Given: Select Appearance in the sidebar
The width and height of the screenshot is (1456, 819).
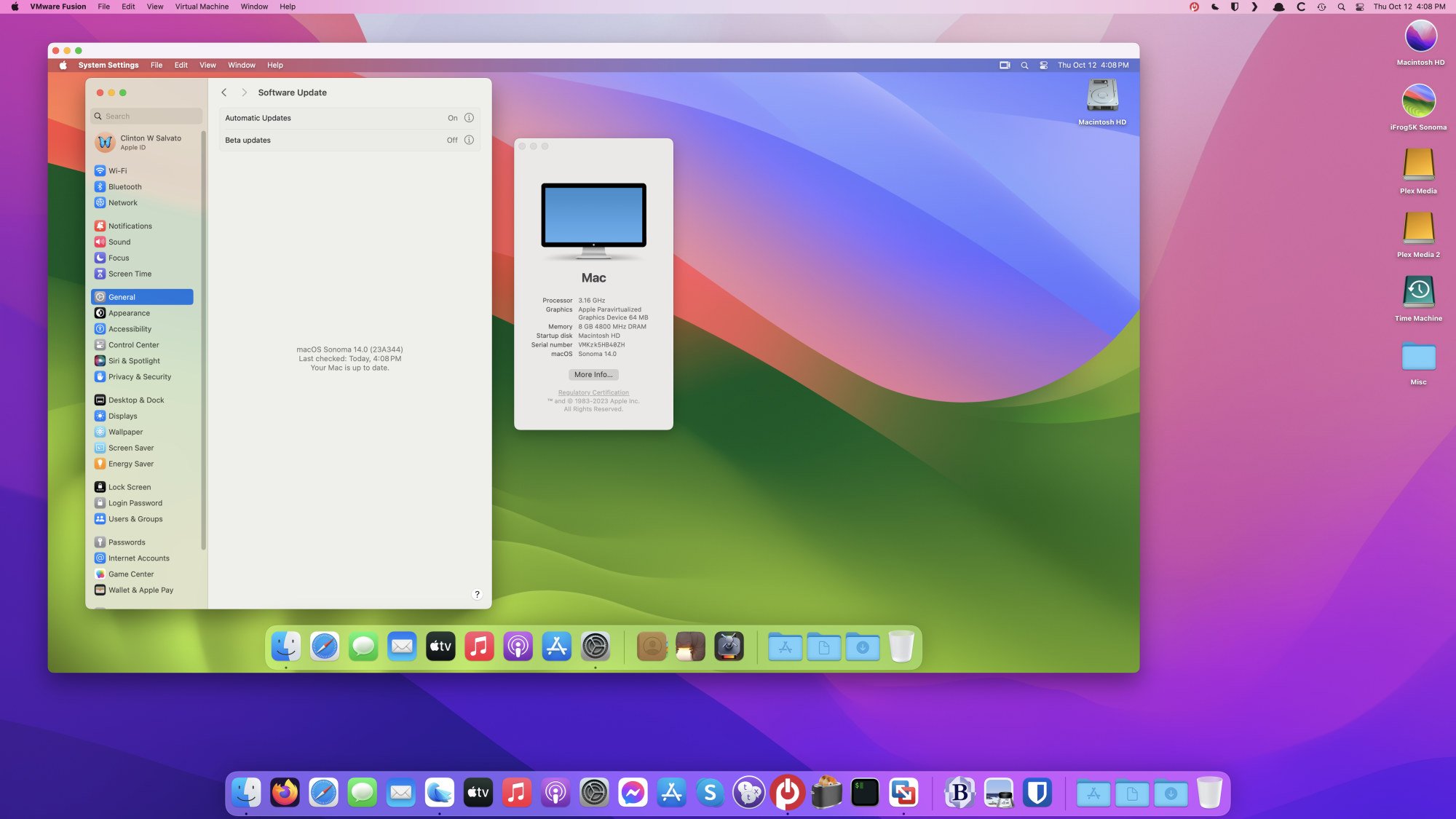Looking at the screenshot, I should coord(142,313).
